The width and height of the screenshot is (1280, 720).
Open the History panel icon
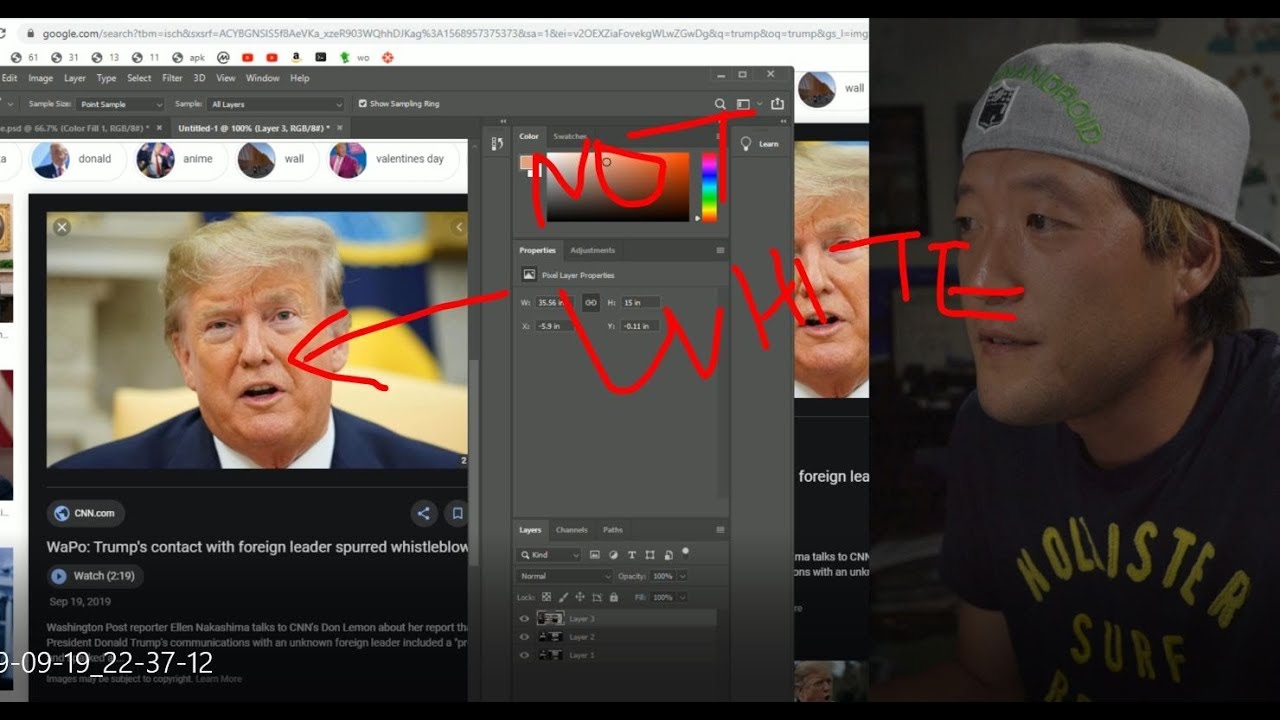[497, 144]
